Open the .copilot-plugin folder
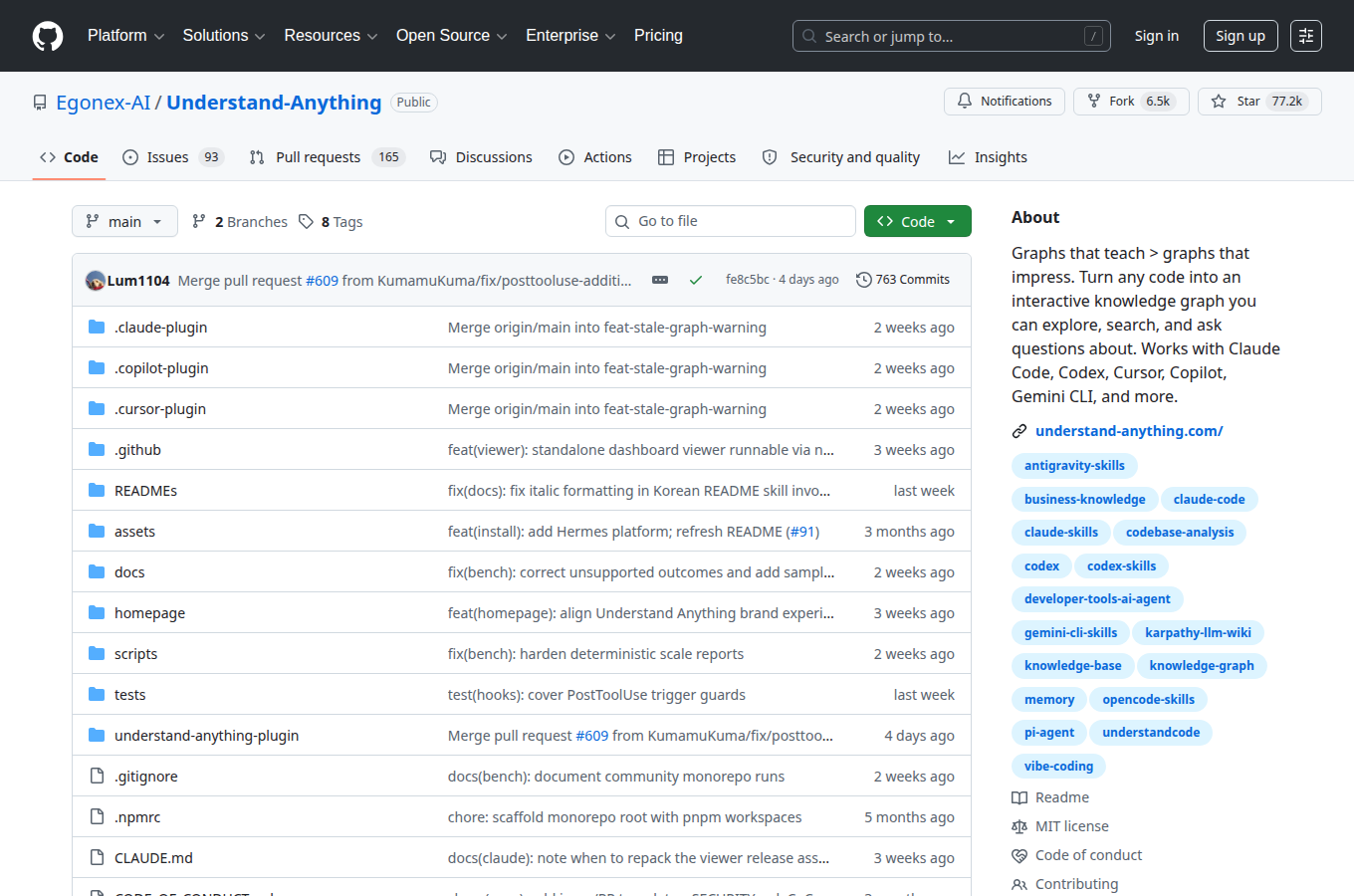This screenshot has height=896, width=1354. [161, 367]
